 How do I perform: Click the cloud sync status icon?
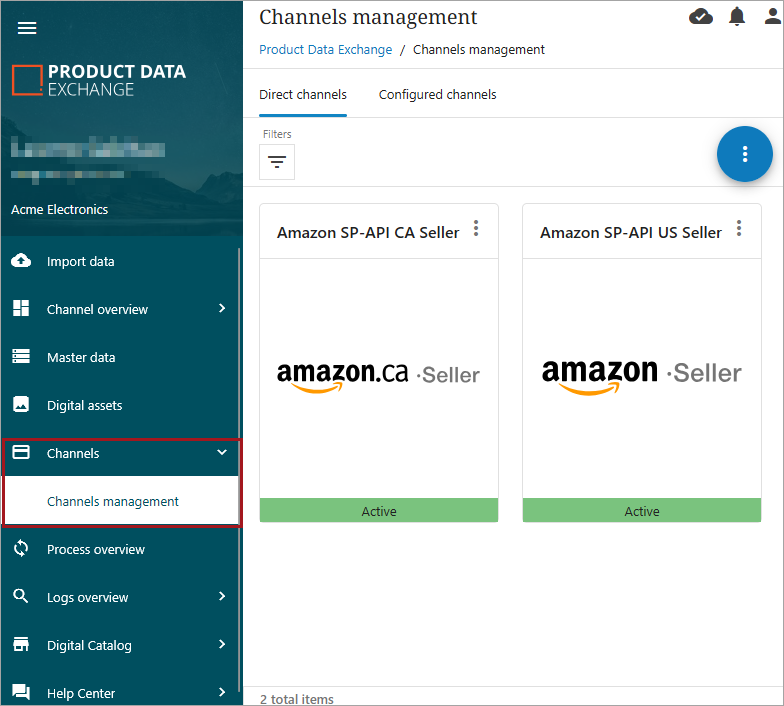[701, 16]
